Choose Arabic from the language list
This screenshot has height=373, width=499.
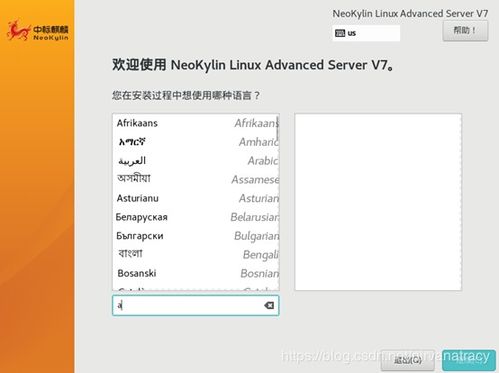click(196, 161)
